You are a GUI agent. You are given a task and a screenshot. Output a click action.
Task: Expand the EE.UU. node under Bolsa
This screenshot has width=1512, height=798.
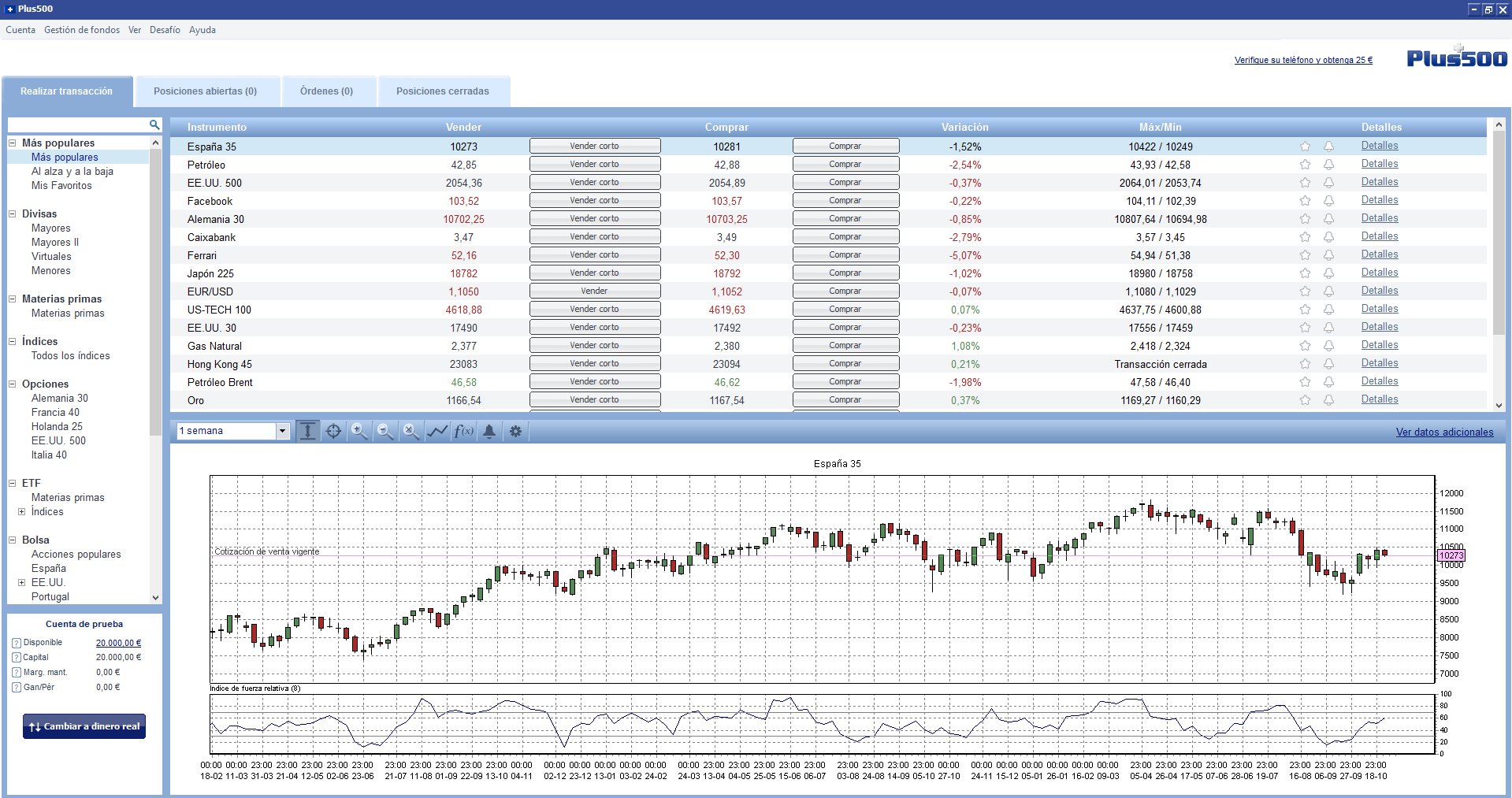pos(22,582)
